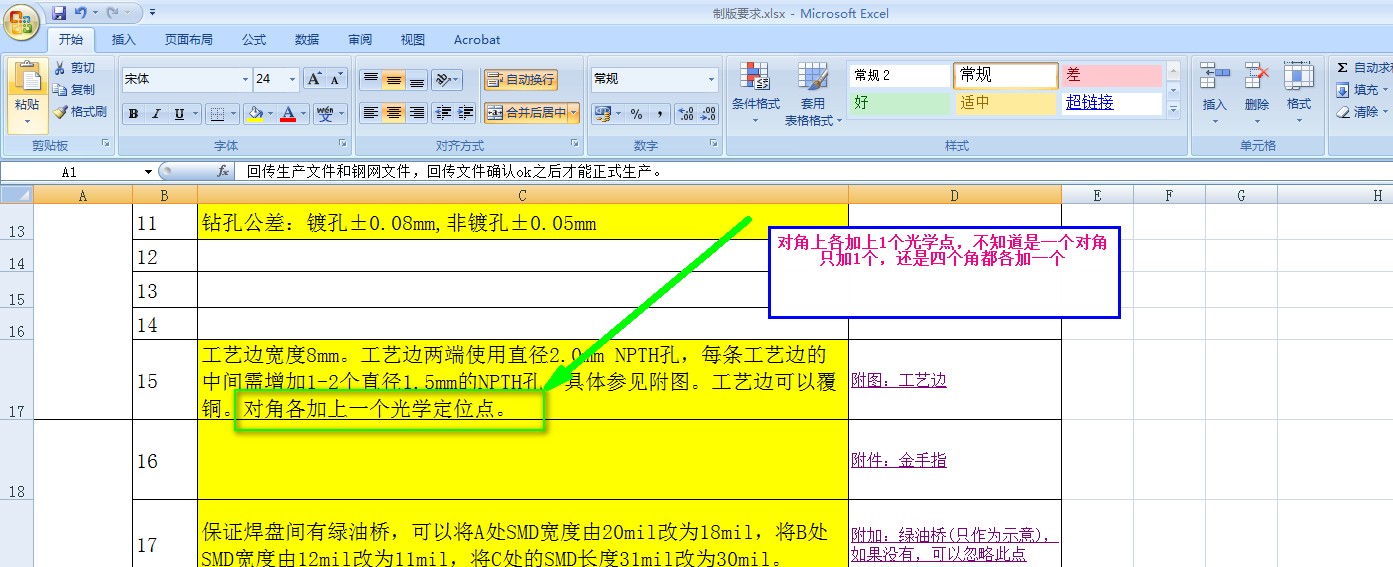Image resolution: width=1393 pixels, height=567 pixels.
Task: Click the 自动求和 AutoSum button
Action: pyautogui.click(x=1364, y=67)
